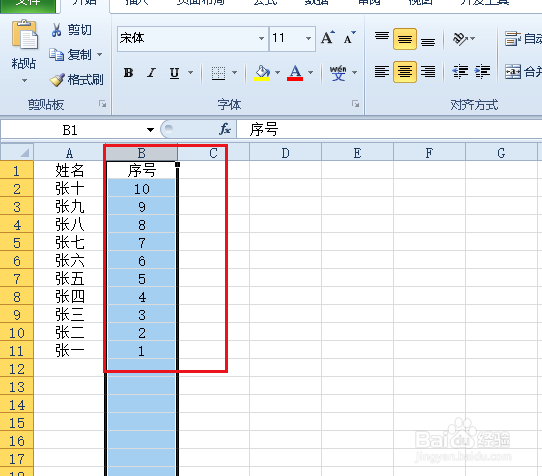Click the select-all corner triangle
Screen dimensions: 542x476
click(17, 152)
